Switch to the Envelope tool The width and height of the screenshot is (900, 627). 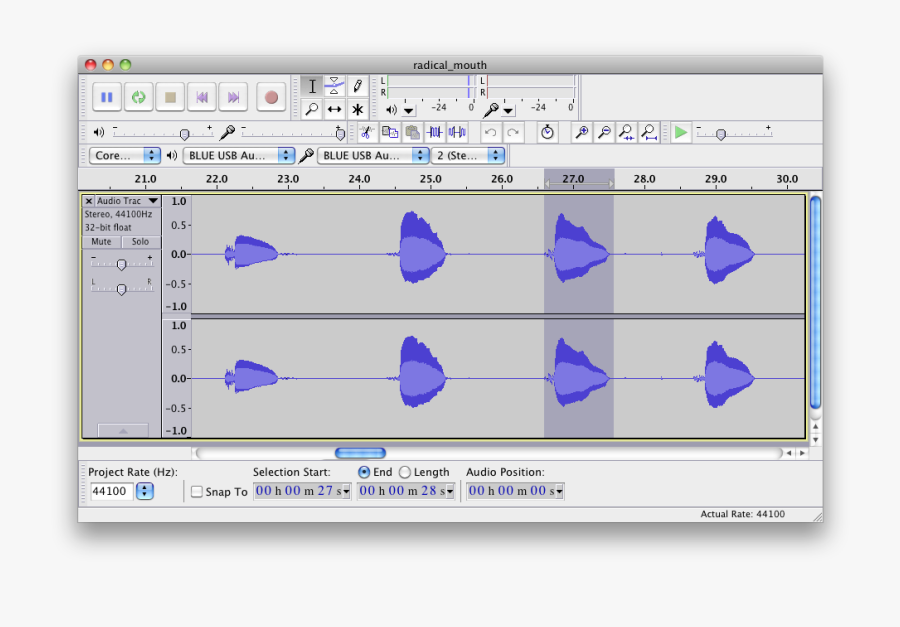[334, 85]
